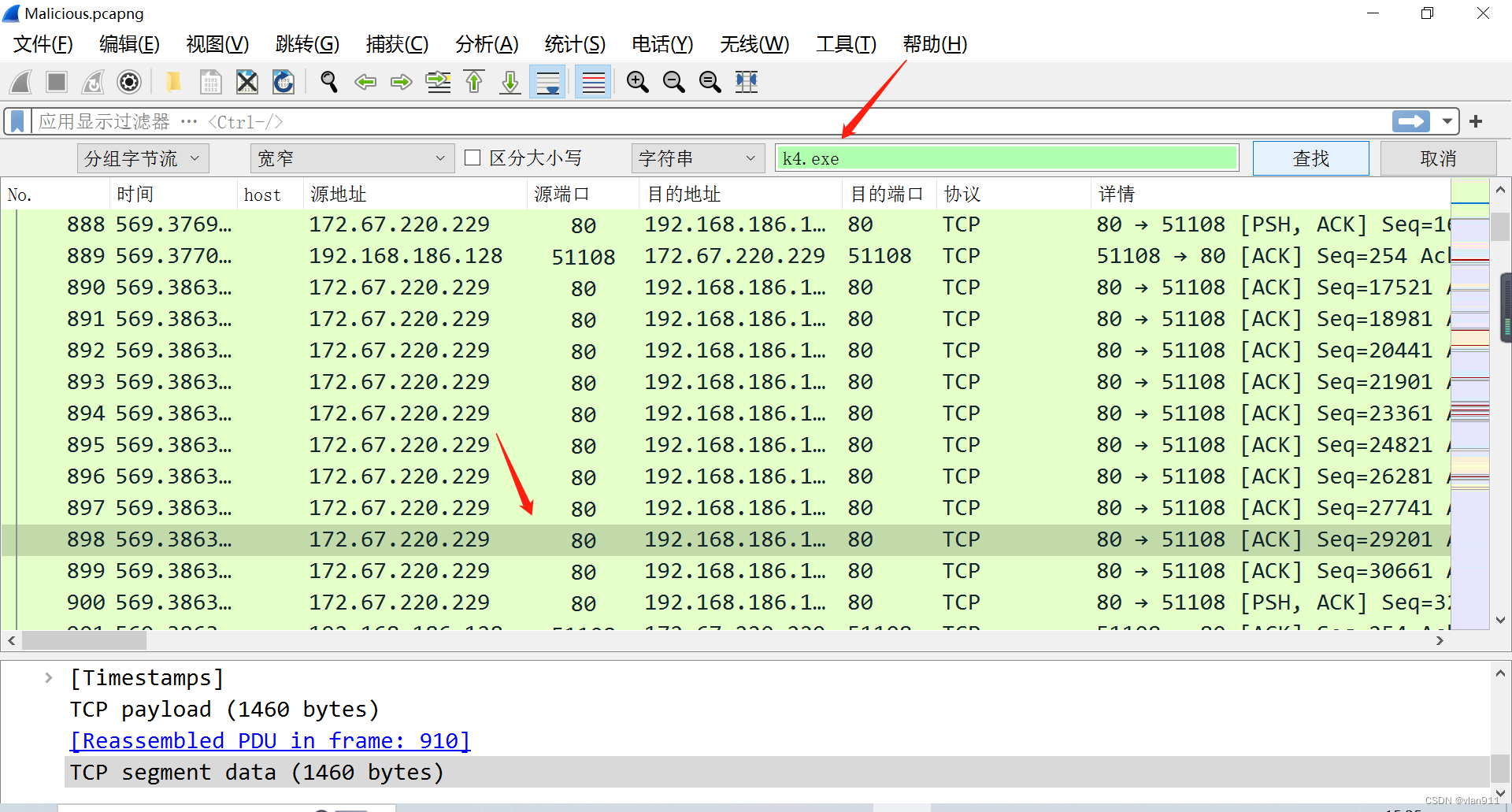Open the 字符串 search type dropdown
This screenshot has height=812, width=1512.
[x=698, y=158]
